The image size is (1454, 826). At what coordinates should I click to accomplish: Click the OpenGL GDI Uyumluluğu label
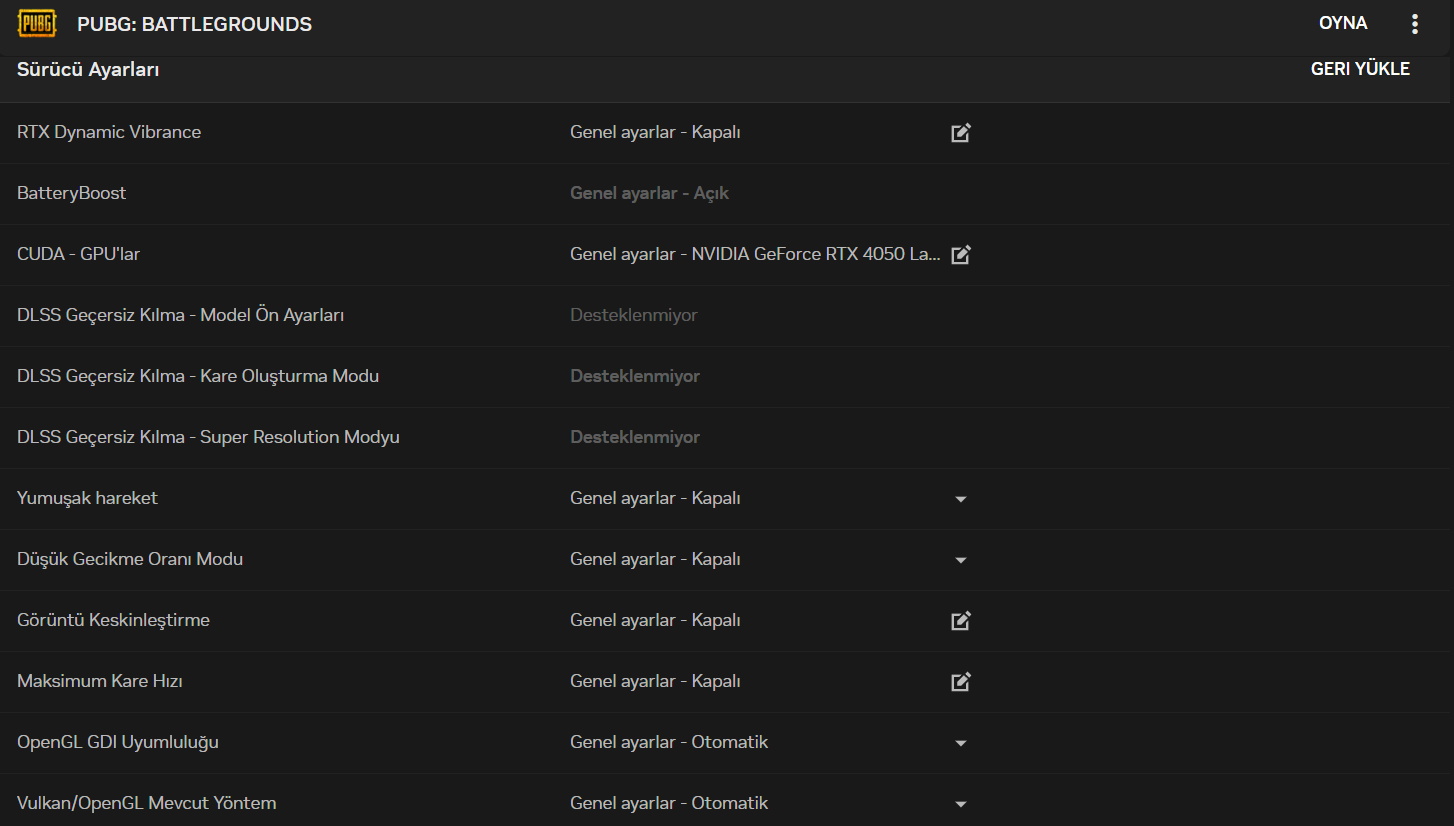tap(118, 742)
